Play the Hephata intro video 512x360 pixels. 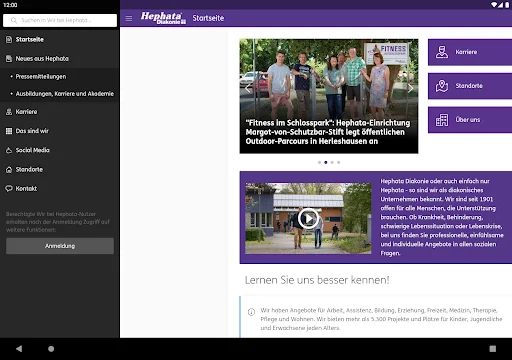[308, 218]
